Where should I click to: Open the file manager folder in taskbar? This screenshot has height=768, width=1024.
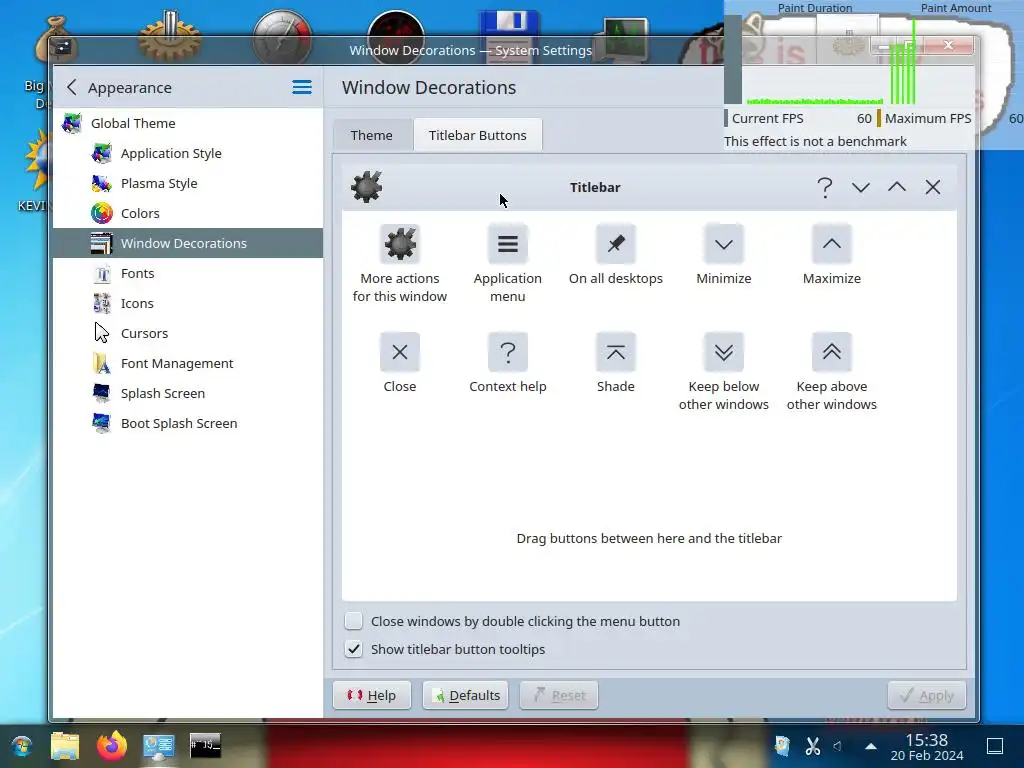tap(65, 746)
